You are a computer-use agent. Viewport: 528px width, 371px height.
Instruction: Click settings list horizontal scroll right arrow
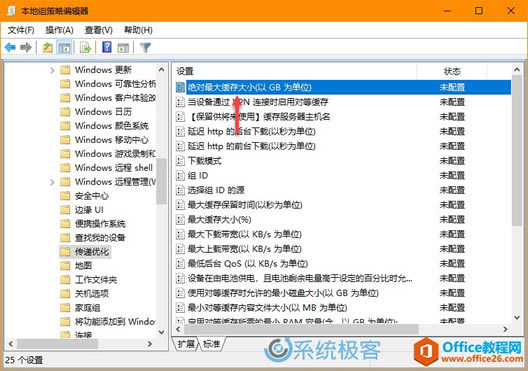(505, 329)
